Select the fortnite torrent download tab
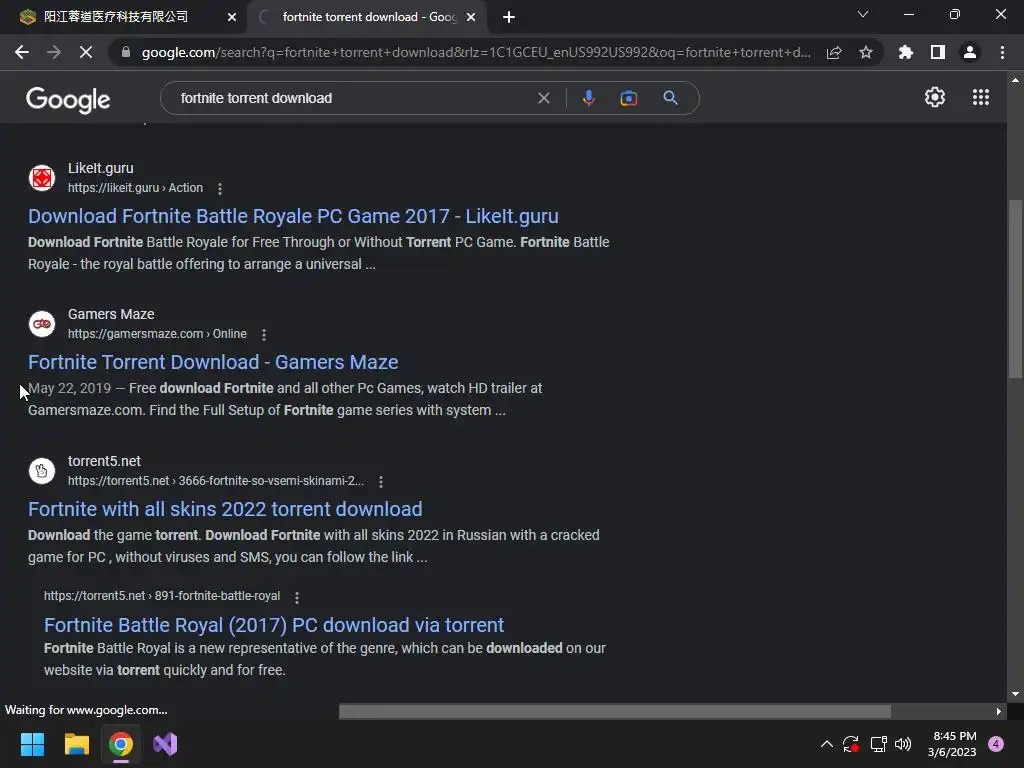This screenshot has height=768, width=1024. pyautogui.click(x=370, y=17)
